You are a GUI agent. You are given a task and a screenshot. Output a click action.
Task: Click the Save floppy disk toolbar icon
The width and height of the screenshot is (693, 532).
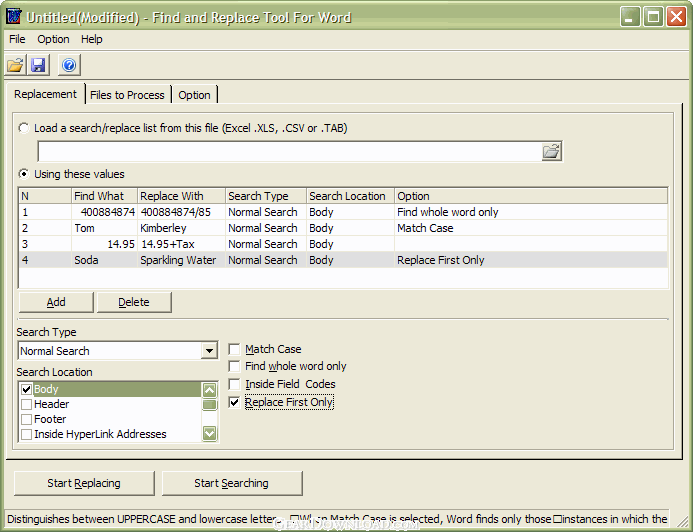point(38,65)
